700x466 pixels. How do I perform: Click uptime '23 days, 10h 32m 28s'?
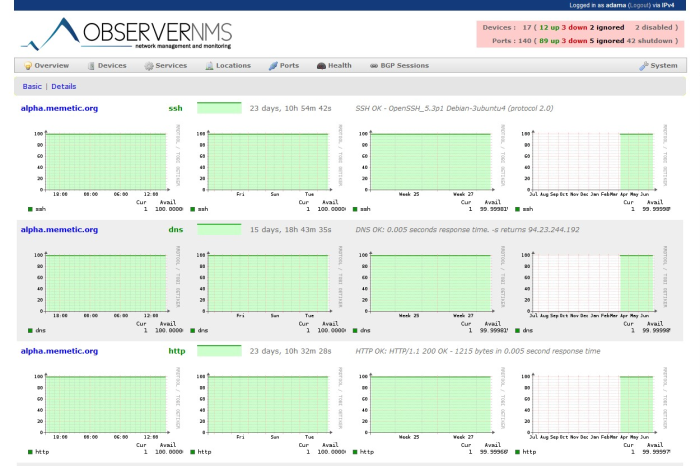click(x=291, y=351)
